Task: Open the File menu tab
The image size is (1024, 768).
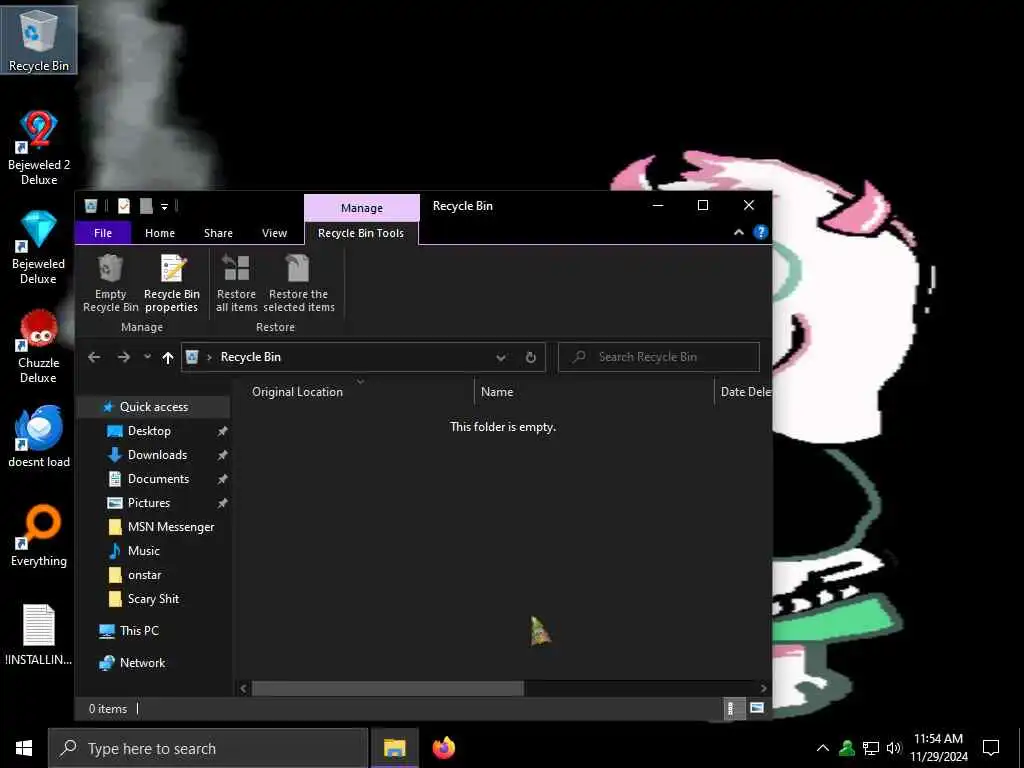Action: (103, 233)
